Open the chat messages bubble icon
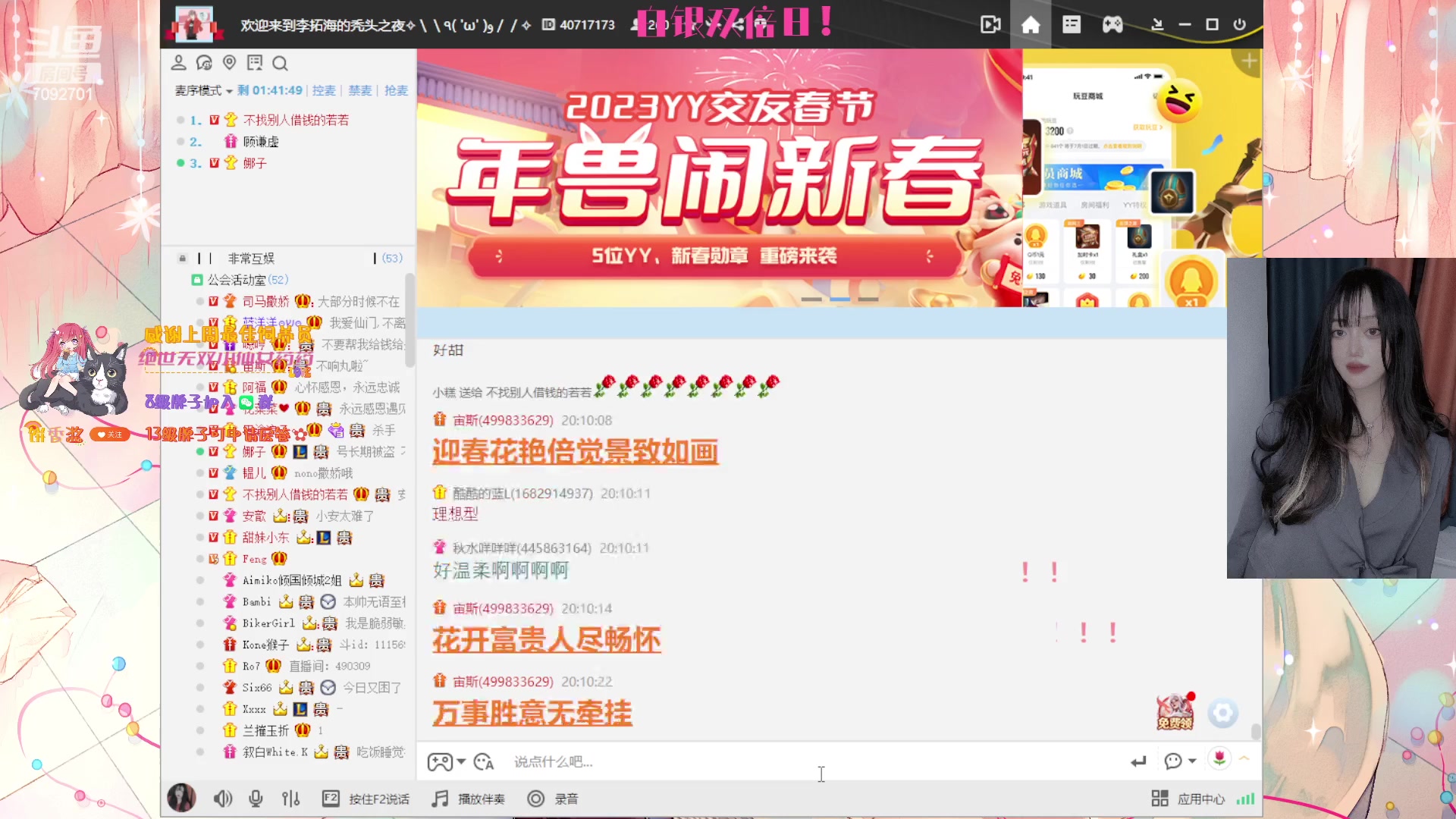This screenshot has width=1456, height=819. point(204,63)
